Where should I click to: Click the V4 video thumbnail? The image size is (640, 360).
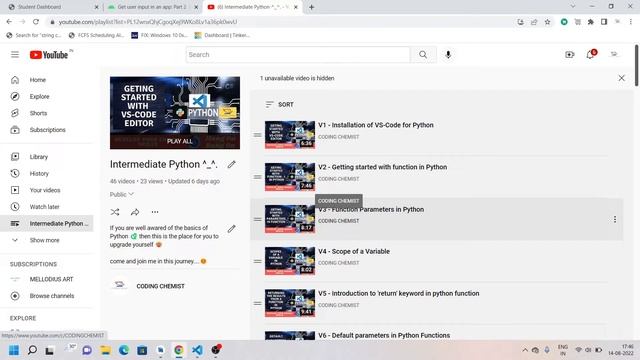tap(290, 261)
